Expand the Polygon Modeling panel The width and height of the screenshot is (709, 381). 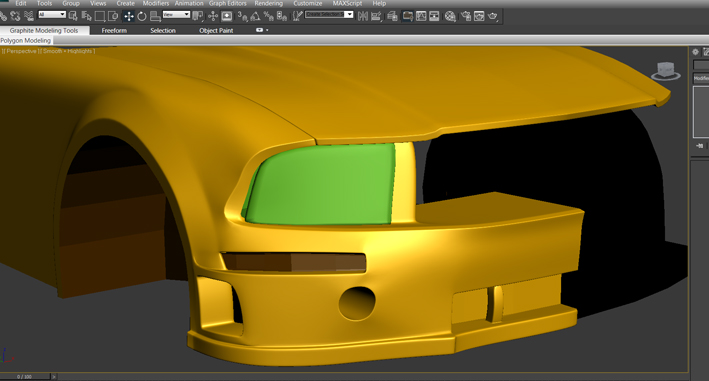(26, 41)
